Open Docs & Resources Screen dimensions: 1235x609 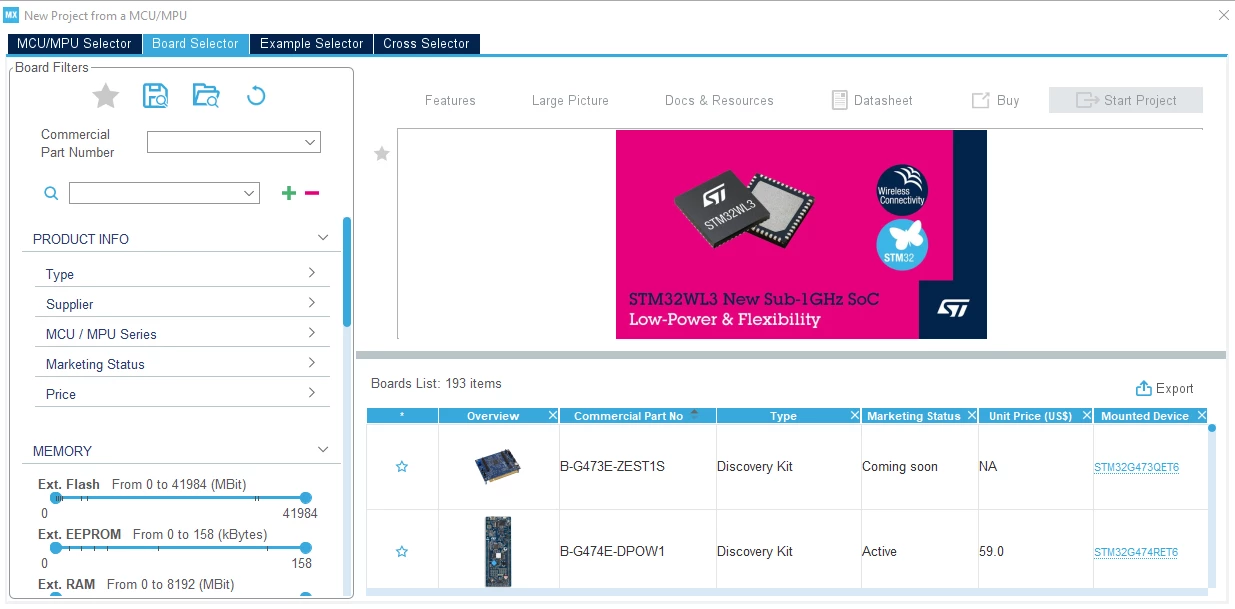719,100
